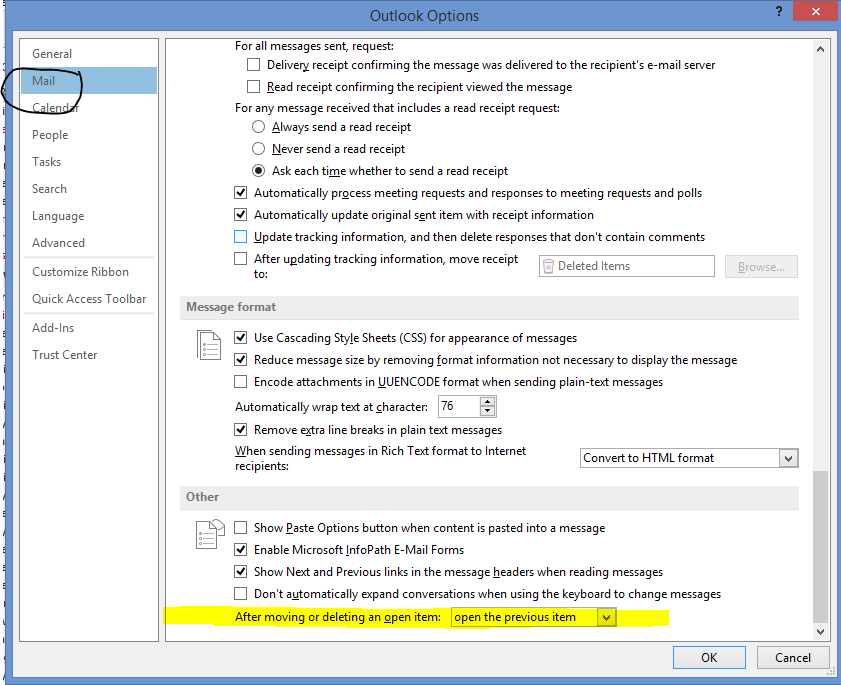Select the Mail options category
This screenshot has height=685, width=841.
pyautogui.click(x=89, y=80)
